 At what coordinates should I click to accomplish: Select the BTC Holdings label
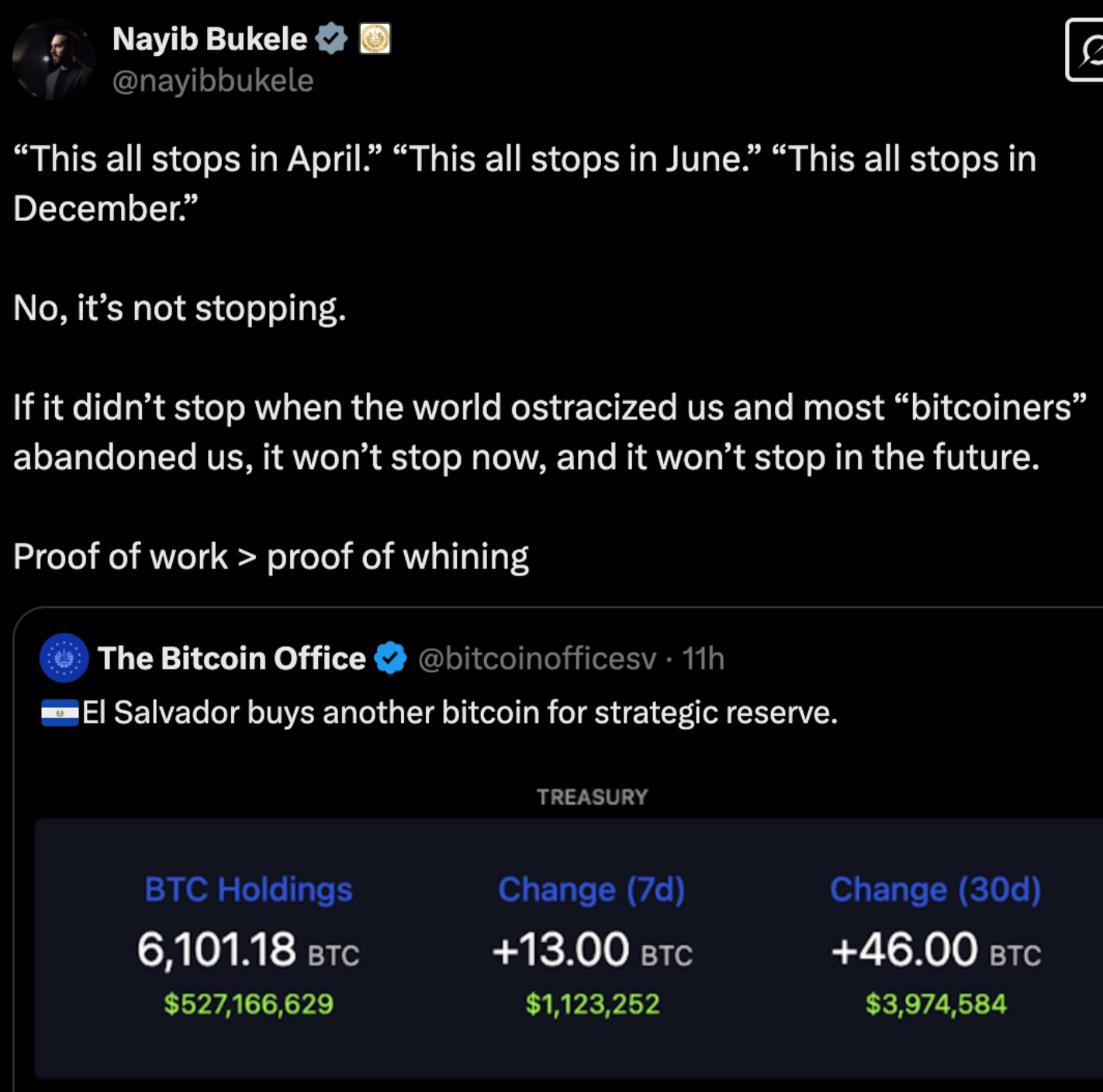pos(249,890)
